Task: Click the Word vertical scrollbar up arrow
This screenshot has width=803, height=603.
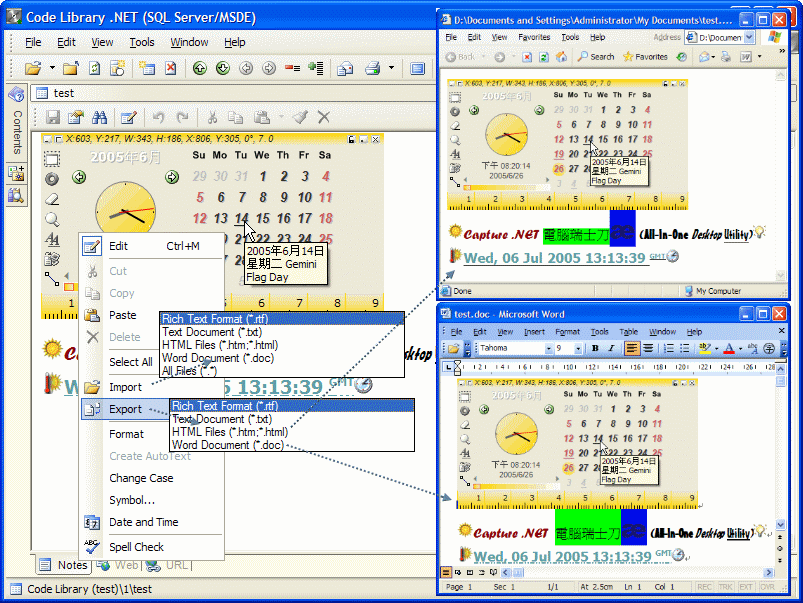Action: point(781,369)
